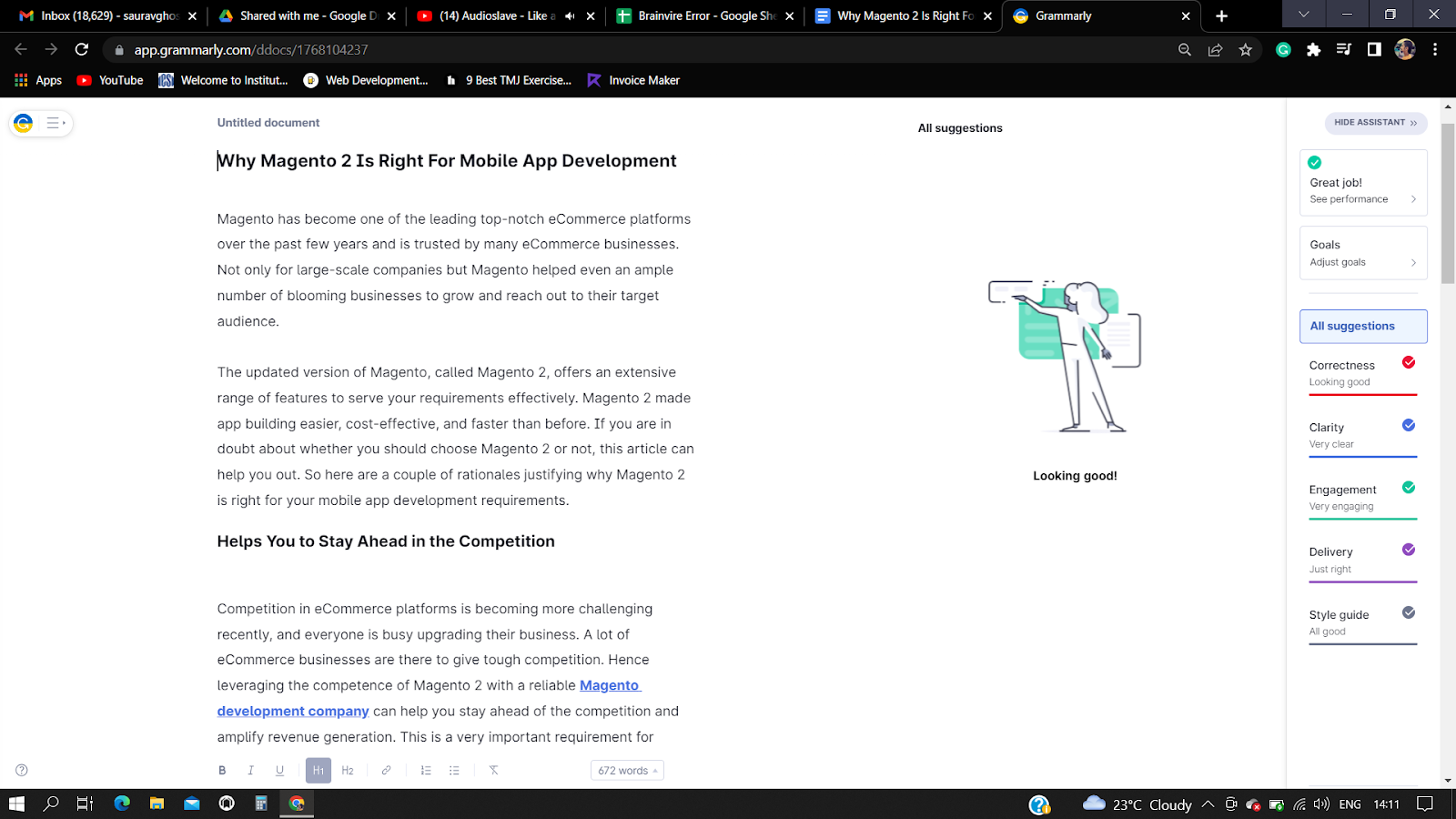Toggle italic formatting in the editor toolbar
The width and height of the screenshot is (1456, 819).
click(251, 771)
